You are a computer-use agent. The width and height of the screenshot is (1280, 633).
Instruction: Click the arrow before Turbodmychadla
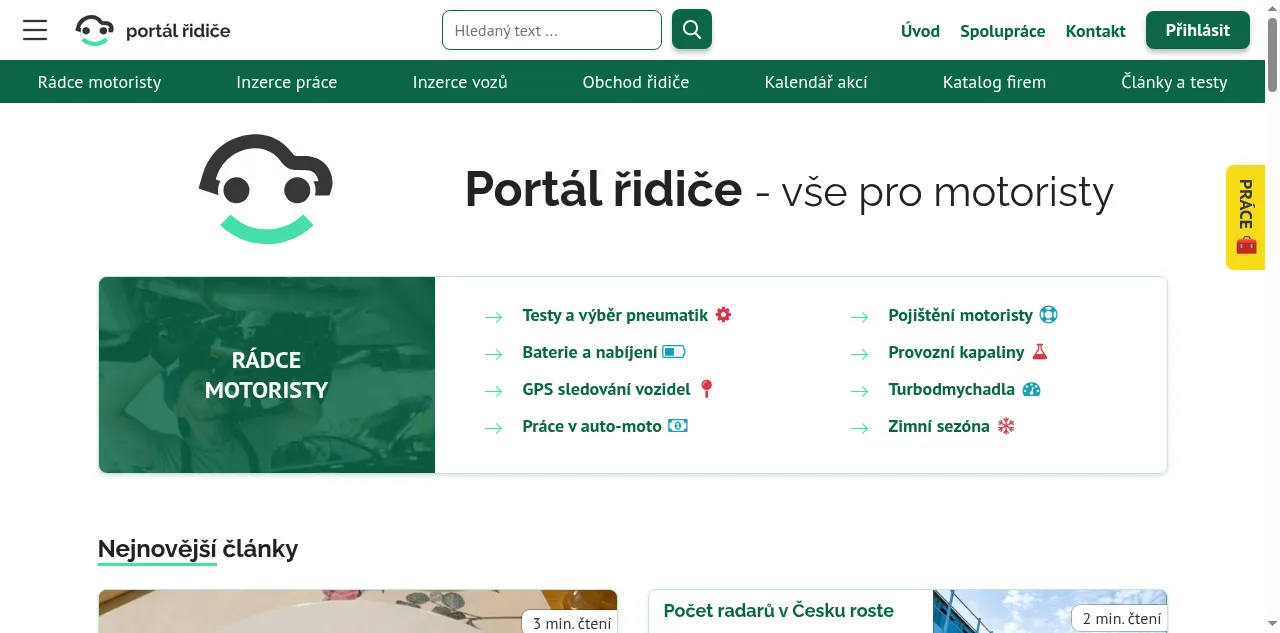860,391
